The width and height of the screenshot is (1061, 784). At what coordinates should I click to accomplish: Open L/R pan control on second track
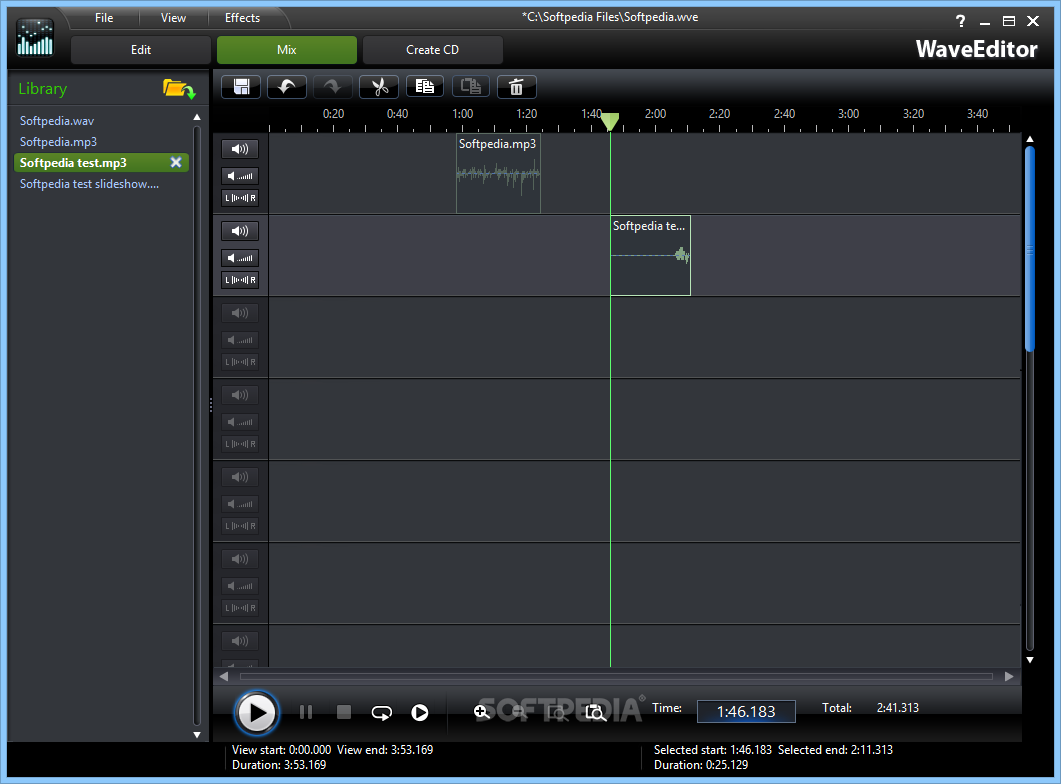pos(240,280)
